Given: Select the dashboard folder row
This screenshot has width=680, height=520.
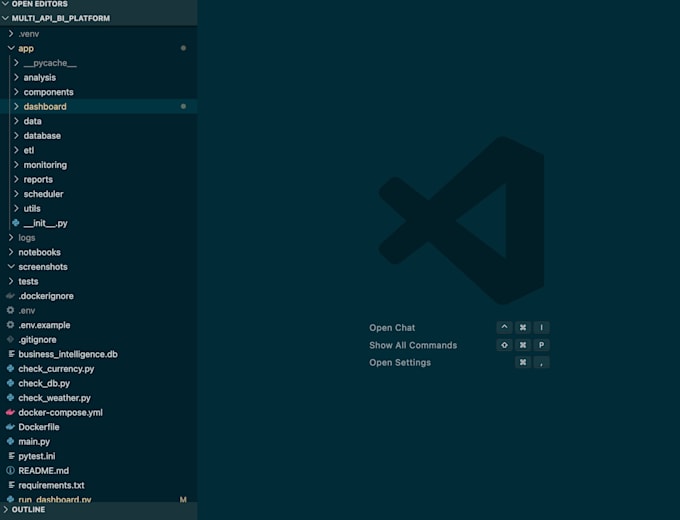Looking at the screenshot, I should (x=98, y=106).
